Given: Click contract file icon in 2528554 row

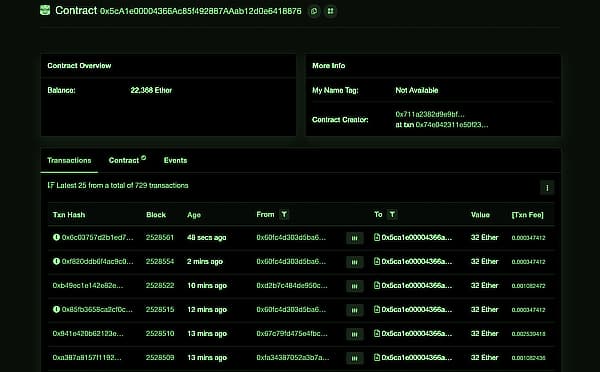Looking at the screenshot, I should click(x=377, y=261).
